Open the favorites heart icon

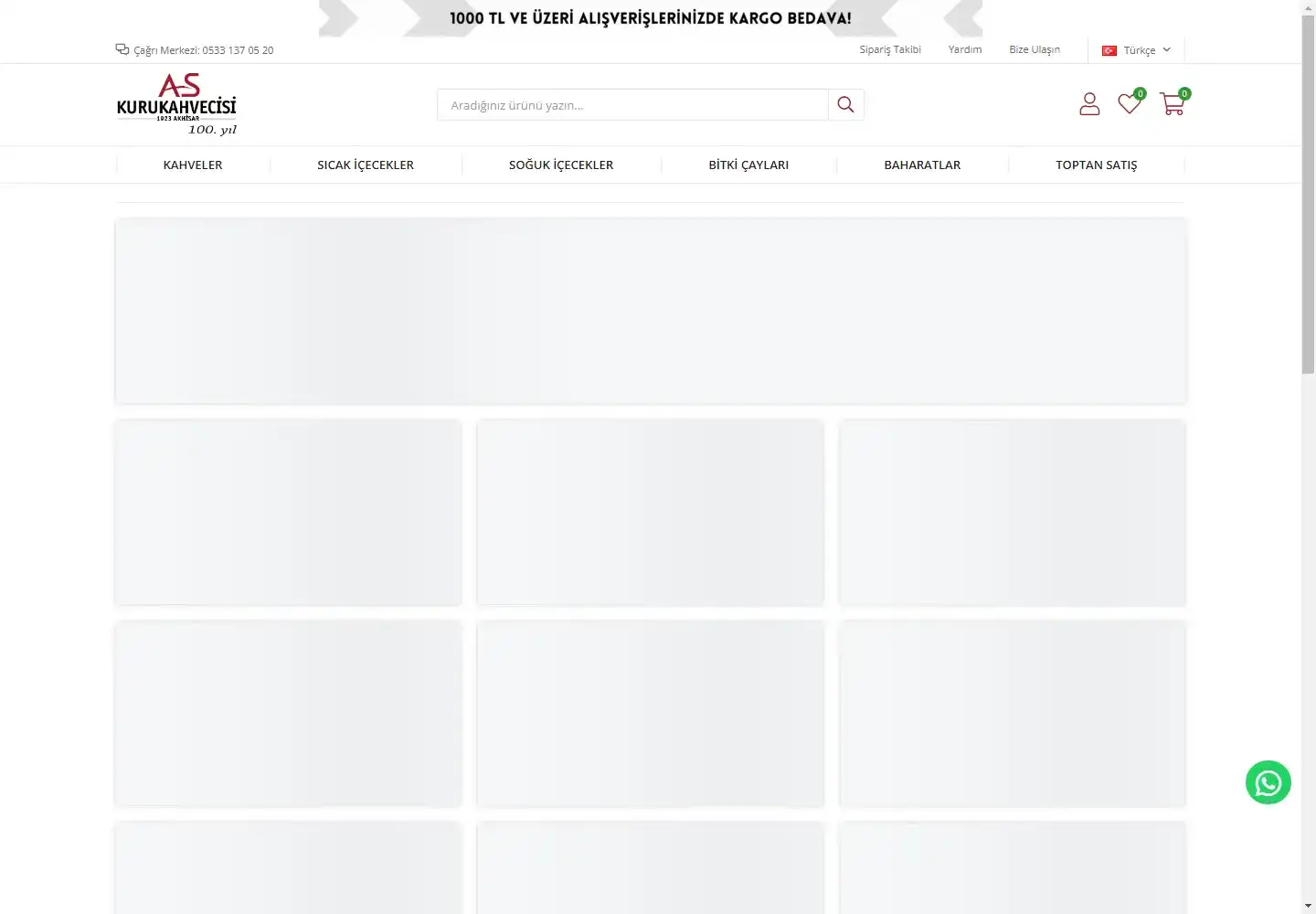[1130, 104]
